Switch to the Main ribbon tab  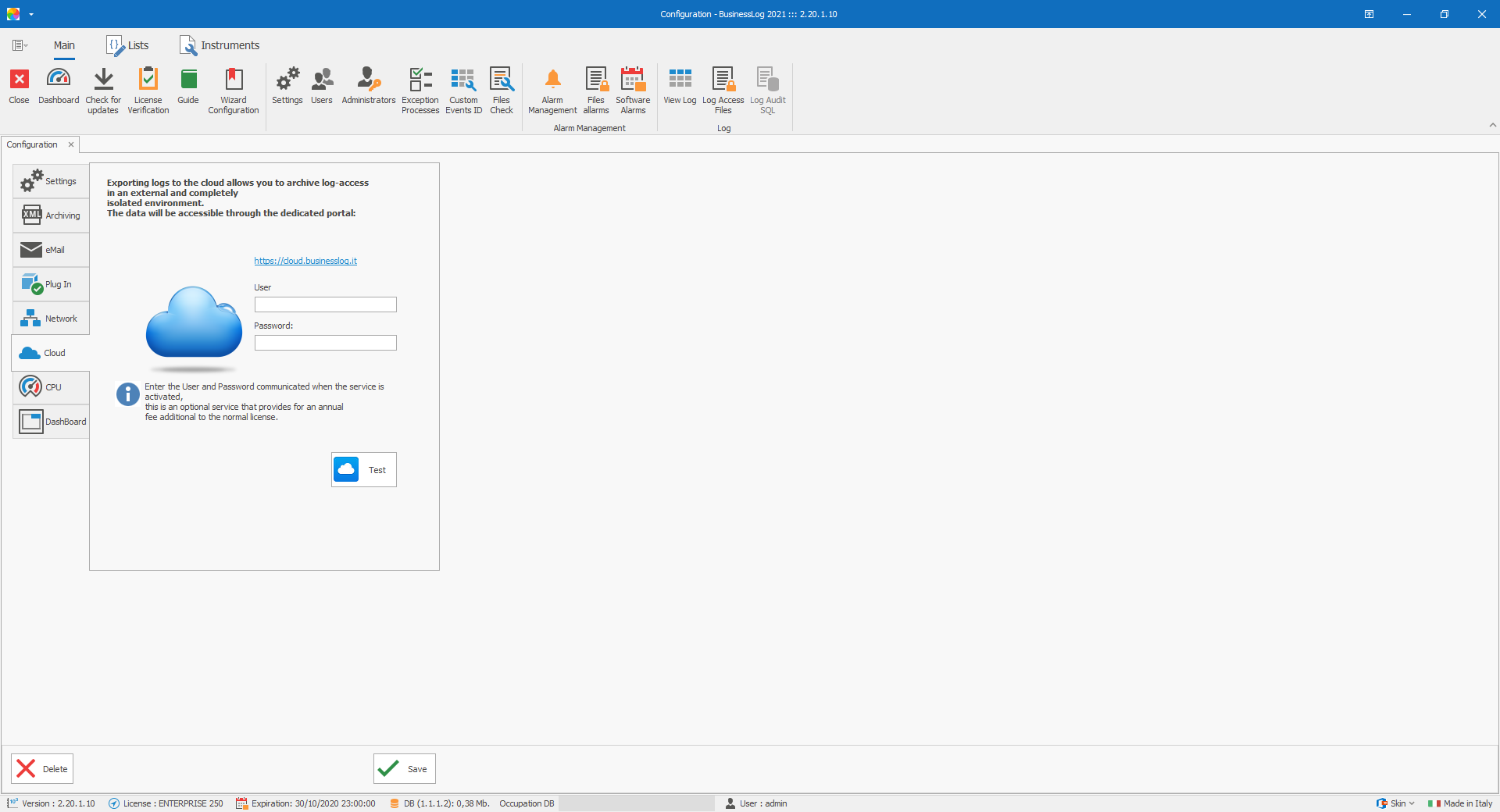(x=64, y=45)
